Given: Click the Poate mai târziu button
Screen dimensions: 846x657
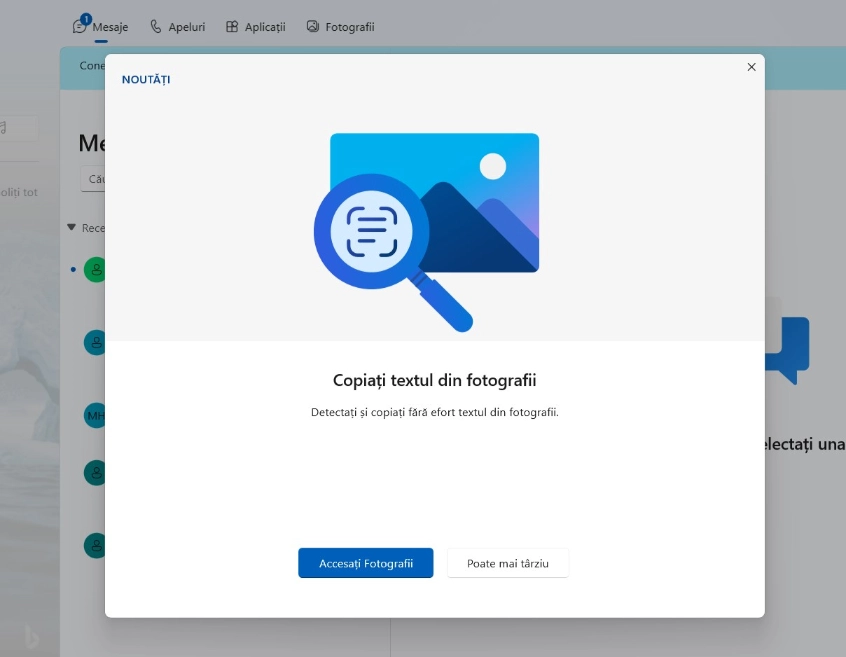Looking at the screenshot, I should click(x=507, y=563).
